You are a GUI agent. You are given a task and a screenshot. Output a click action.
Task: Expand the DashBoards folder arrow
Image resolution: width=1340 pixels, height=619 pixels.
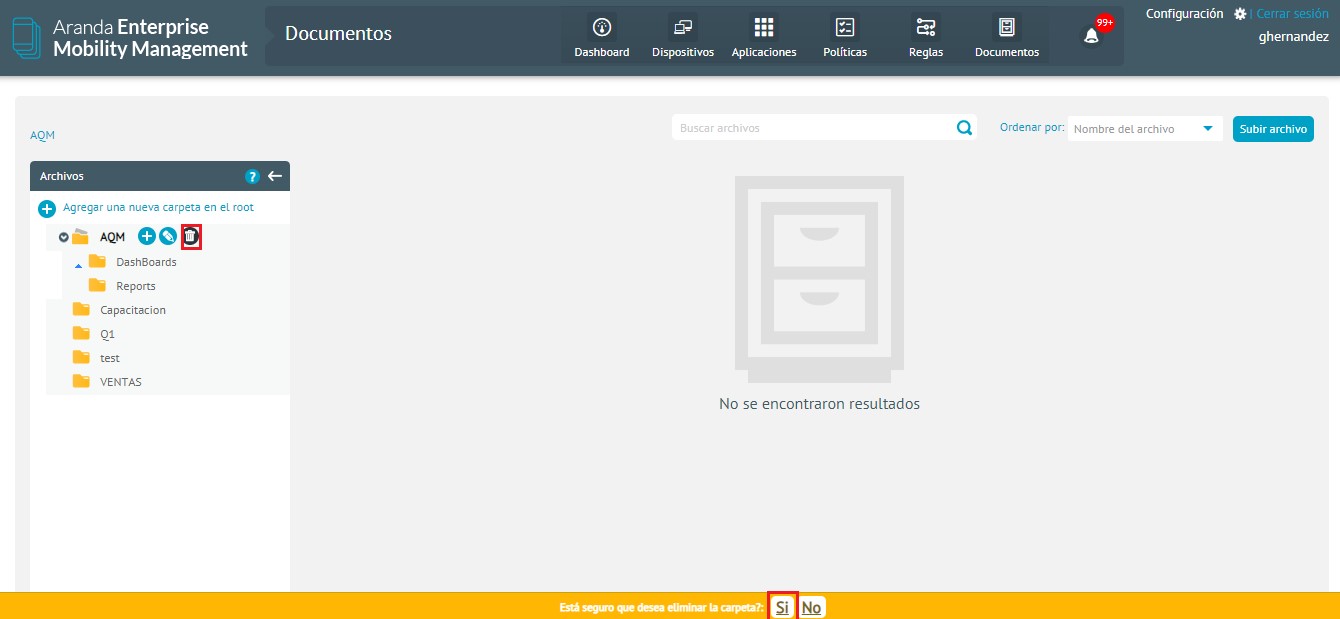click(79, 264)
